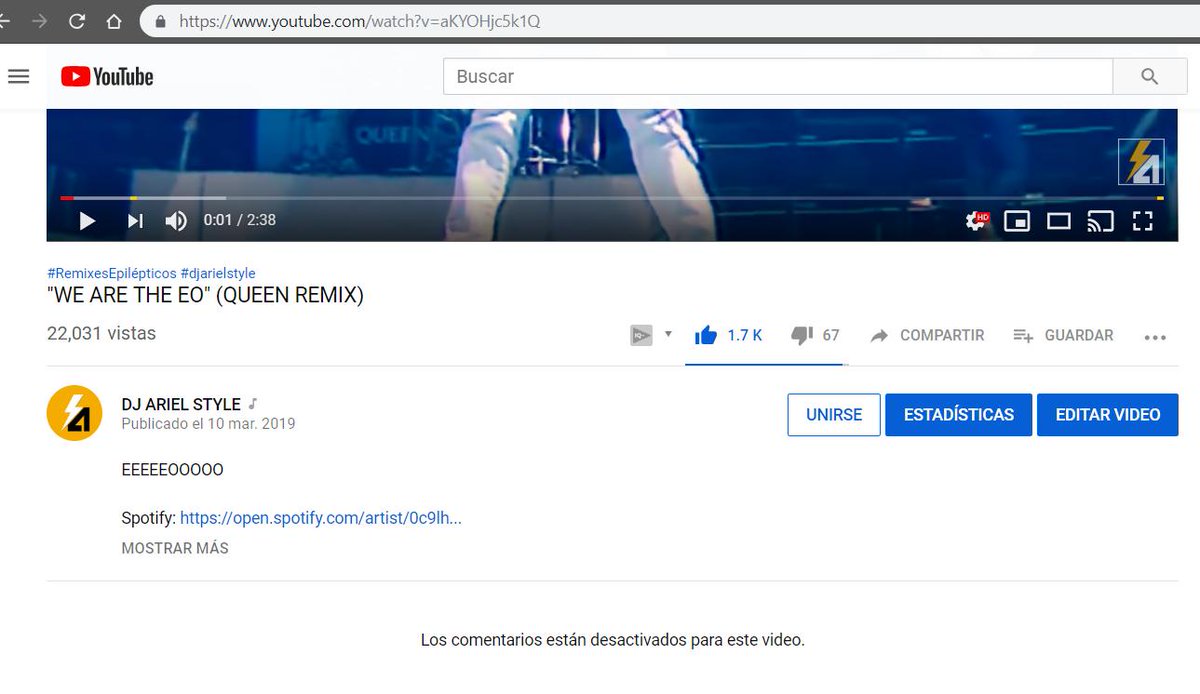Viewport: 1200px width, 694px height.
Task: Switch to theater mode
Action: point(1058,221)
